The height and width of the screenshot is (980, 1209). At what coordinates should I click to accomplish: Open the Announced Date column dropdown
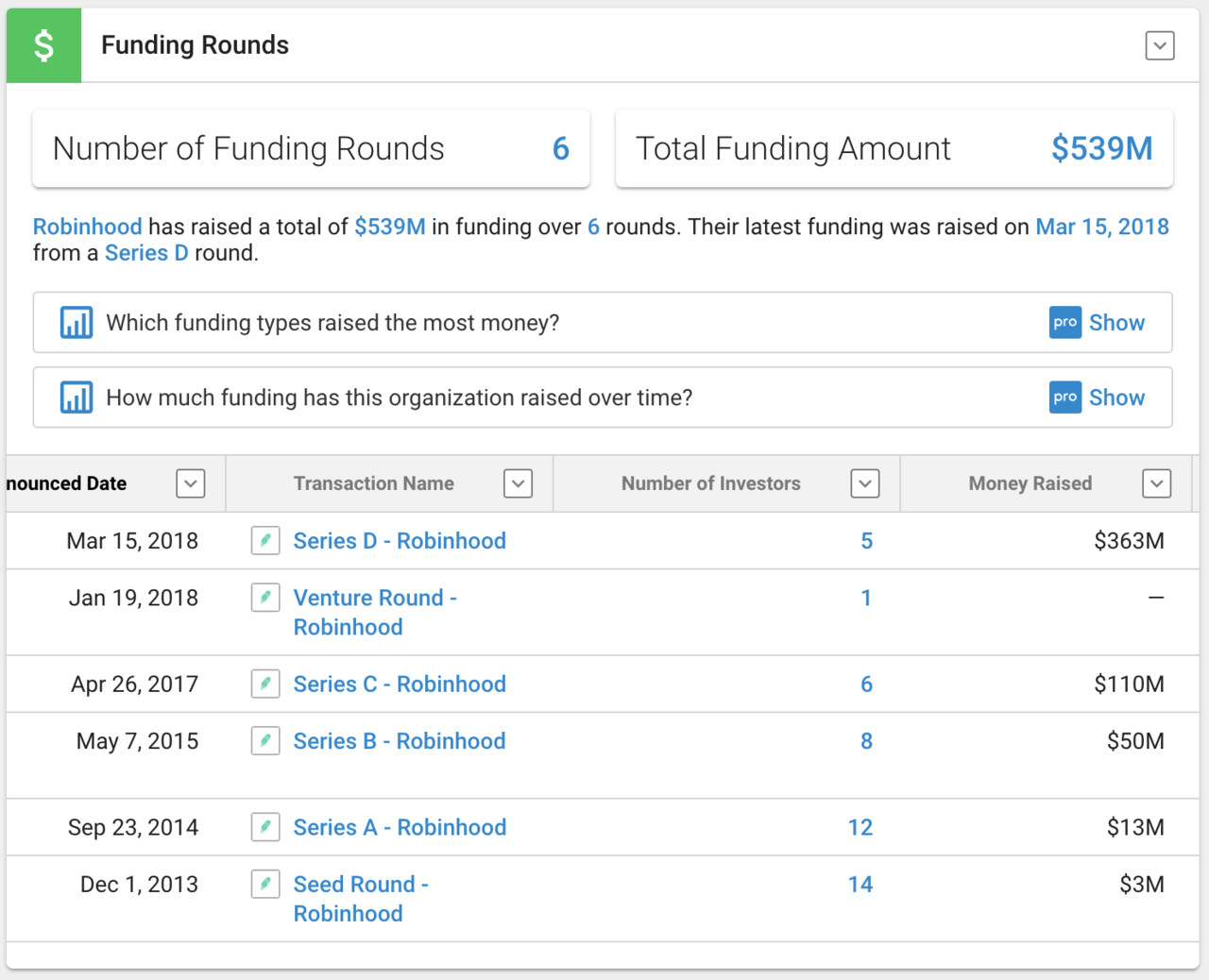[x=191, y=483]
